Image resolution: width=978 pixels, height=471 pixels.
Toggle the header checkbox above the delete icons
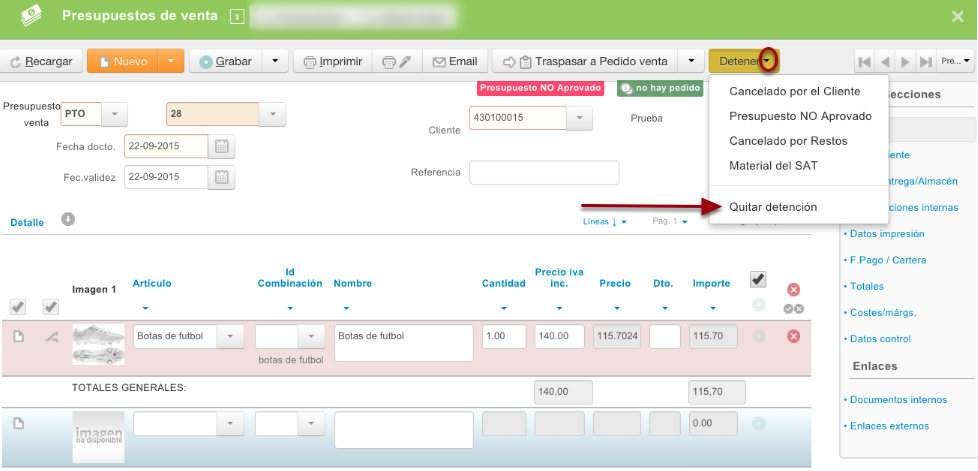[x=758, y=279]
